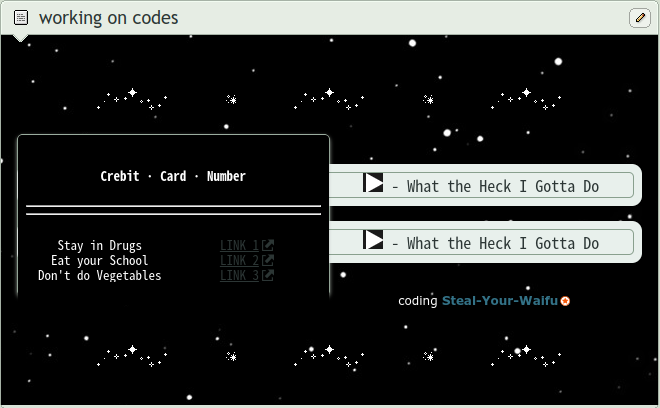660x408 pixels.
Task: Open Steal-Your-Waifu profile link
Action: click(x=500, y=301)
